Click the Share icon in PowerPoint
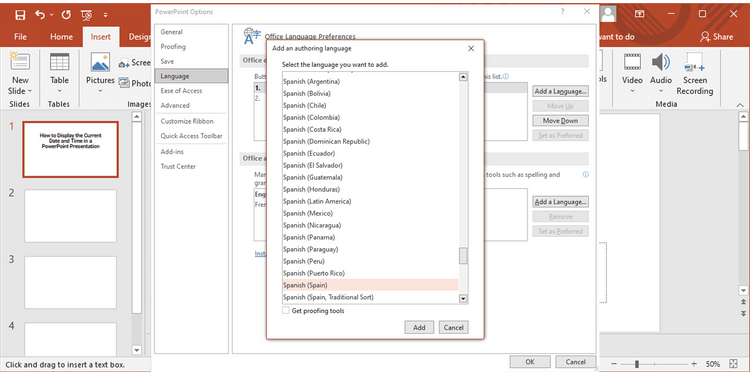Viewport: 750px width, 375px height. click(716, 36)
